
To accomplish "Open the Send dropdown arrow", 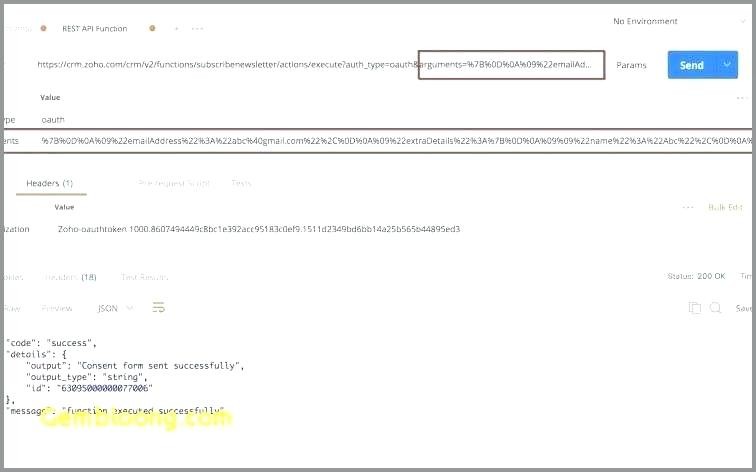I will click(x=727, y=65).
